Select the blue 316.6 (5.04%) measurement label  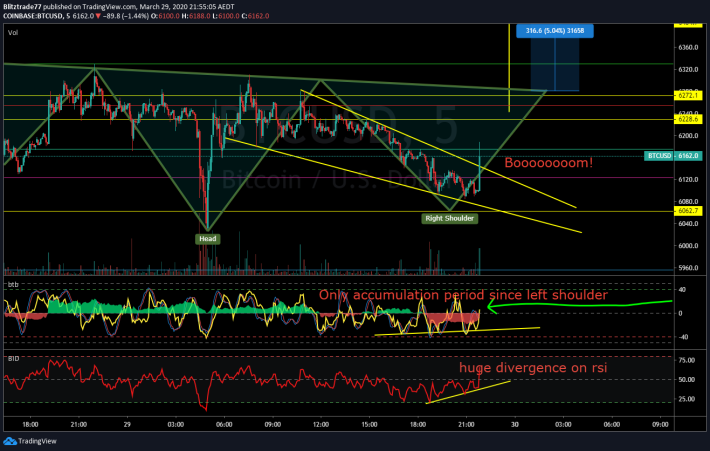pyautogui.click(x=553, y=30)
